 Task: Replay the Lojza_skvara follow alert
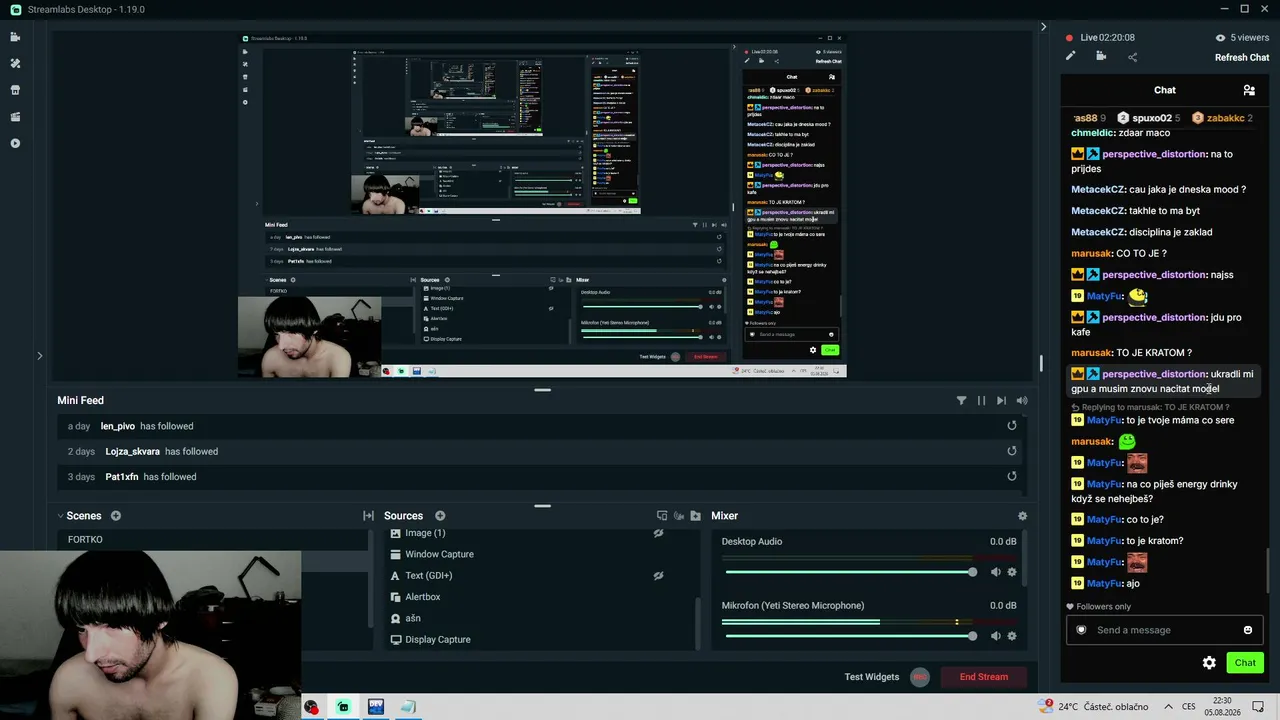1012,451
